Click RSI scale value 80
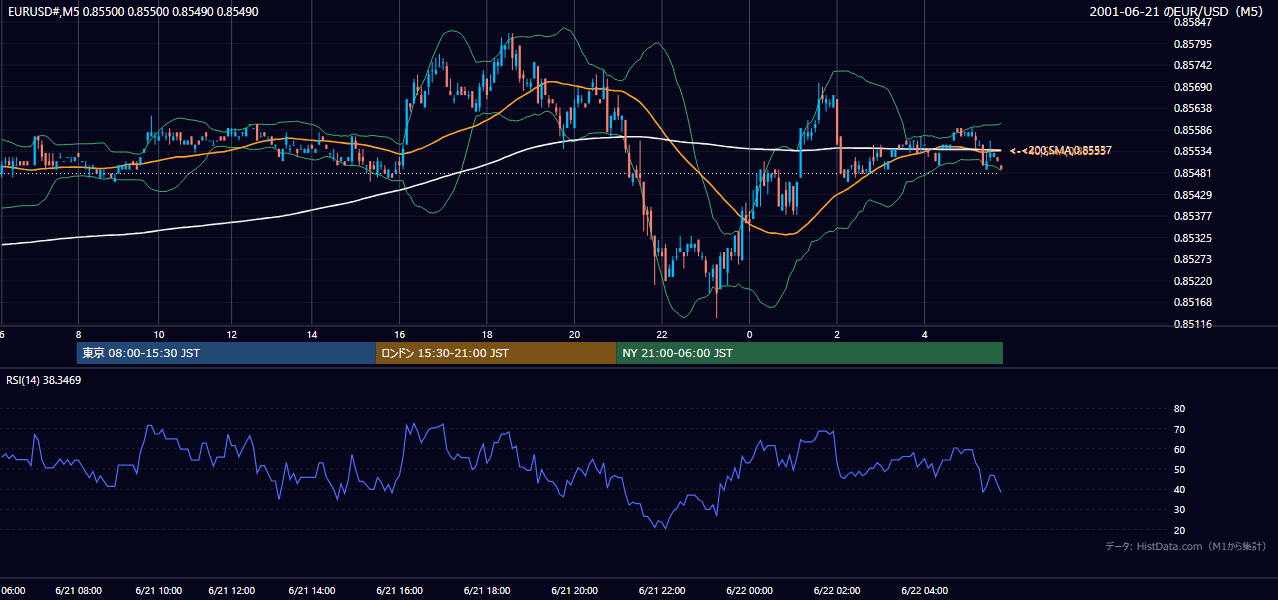 point(1179,409)
